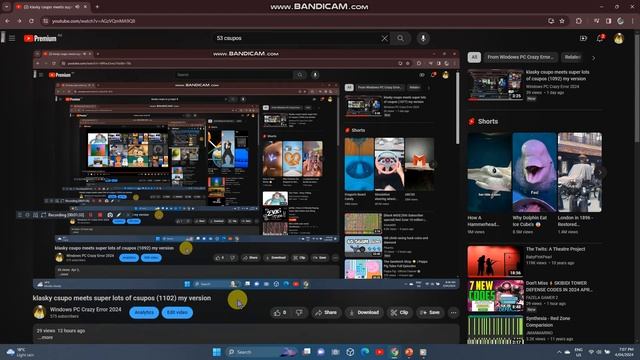Open the taskbar Search box
Viewport: 640px width, 360px height.
pyautogui.click(x=261, y=352)
